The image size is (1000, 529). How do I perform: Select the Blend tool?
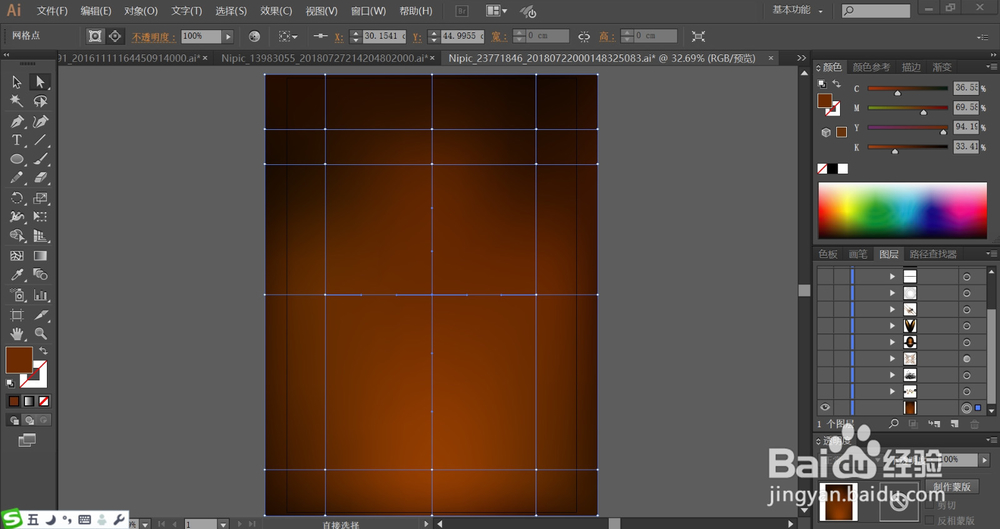[x=40, y=275]
